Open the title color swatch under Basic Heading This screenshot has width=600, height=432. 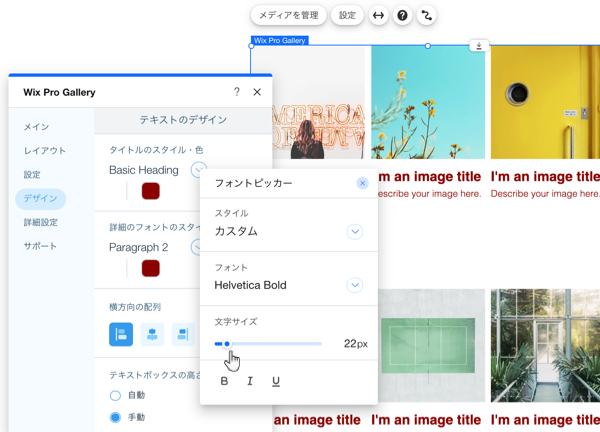pos(151,191)
